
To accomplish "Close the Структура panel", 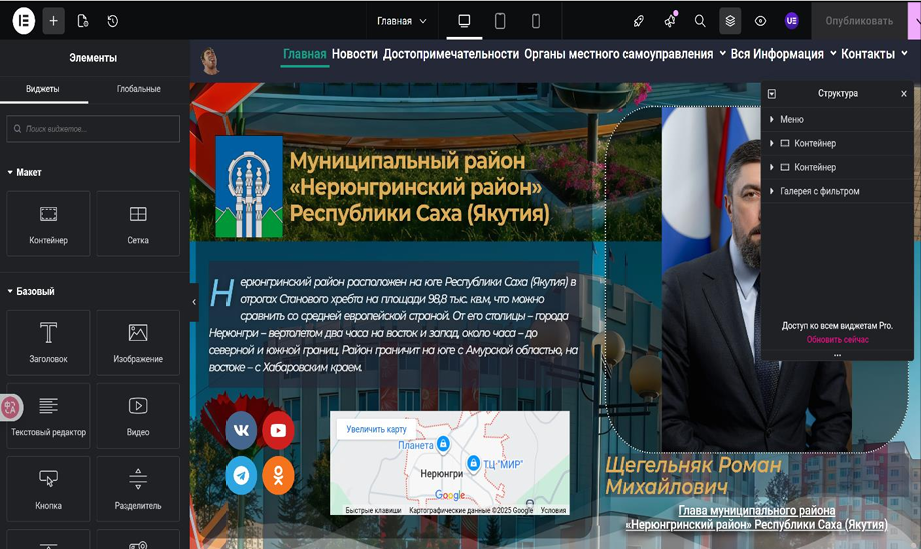I will pyautogui.click(x=904, y=93).
